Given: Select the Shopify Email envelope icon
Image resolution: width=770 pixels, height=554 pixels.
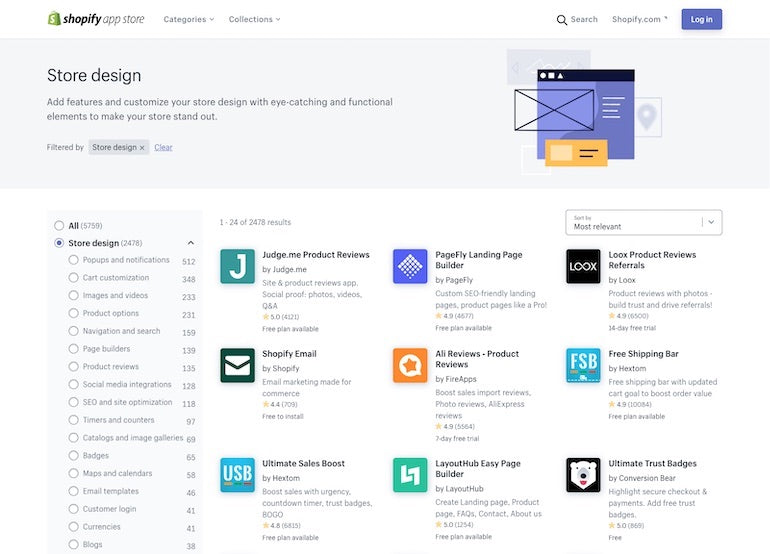Looking at the screenshot, I should tap(237, 366).
